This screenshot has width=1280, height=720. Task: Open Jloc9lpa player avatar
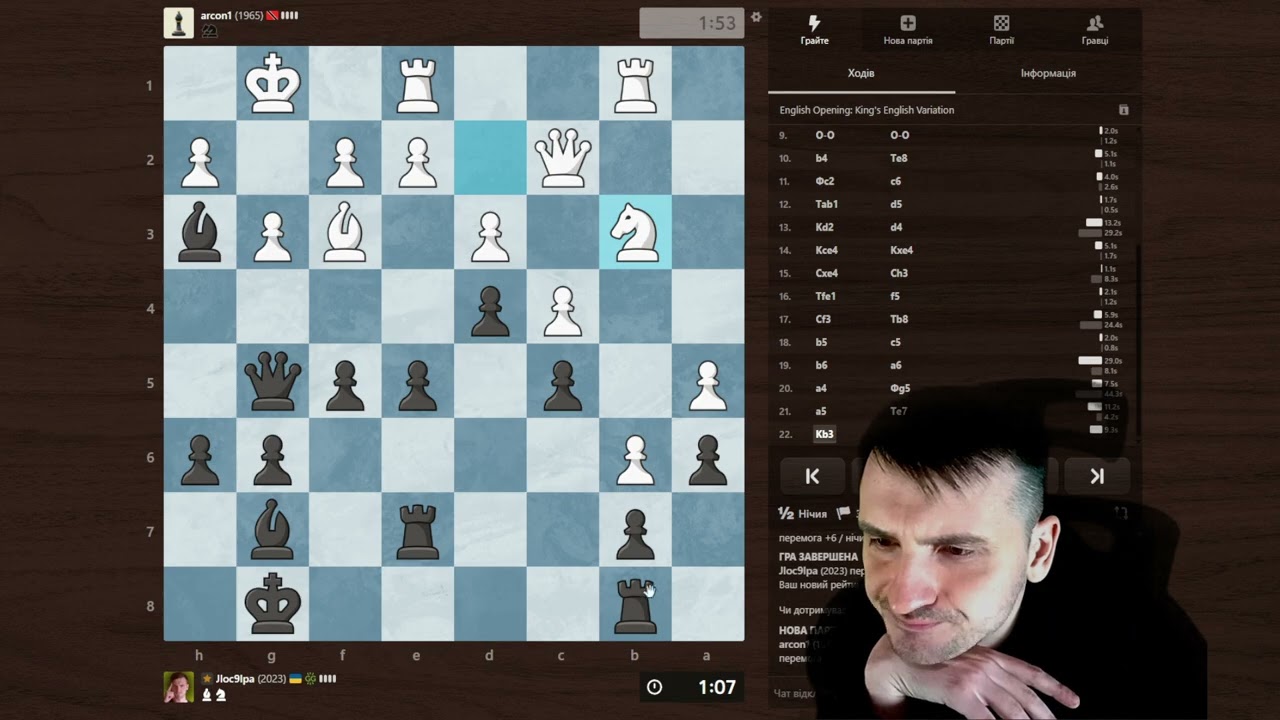178,687
